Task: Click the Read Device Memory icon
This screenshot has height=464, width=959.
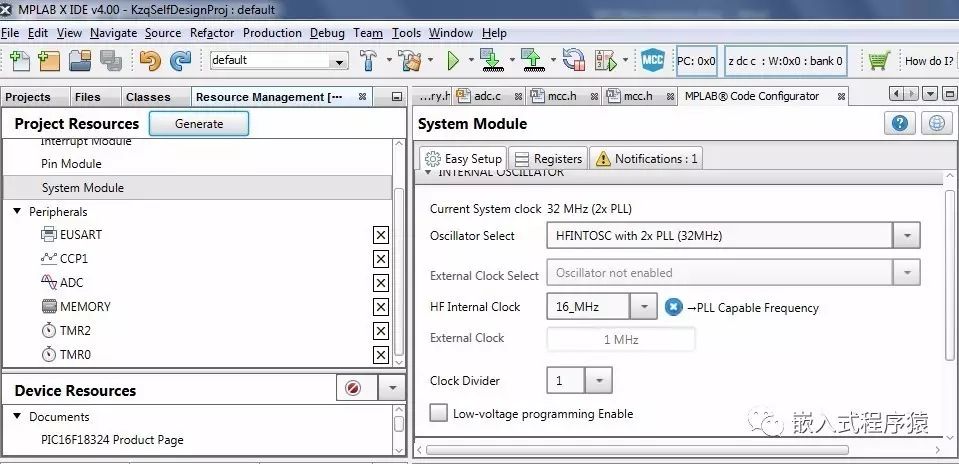Action: pos(533,61)
